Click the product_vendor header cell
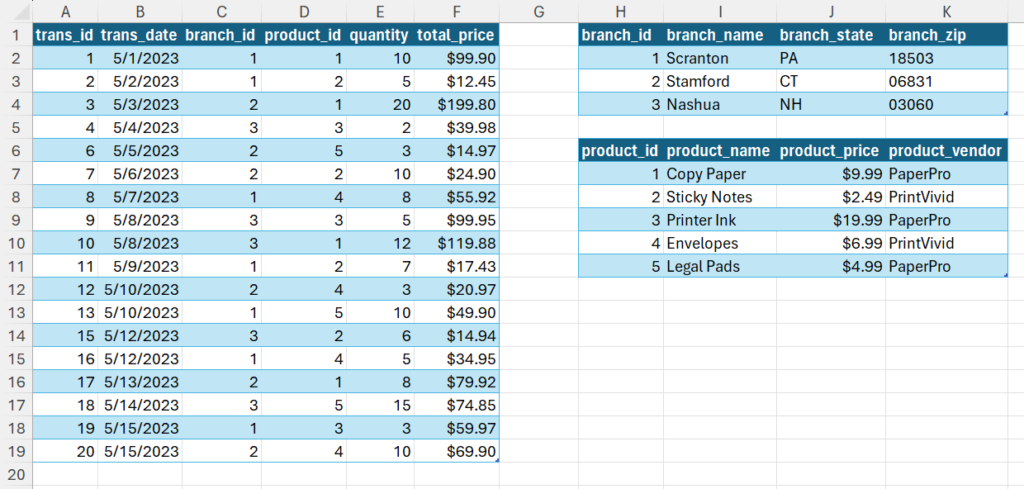Image resolution: width=1024 pixels, height=489 pixels. [x=946, y=151]
